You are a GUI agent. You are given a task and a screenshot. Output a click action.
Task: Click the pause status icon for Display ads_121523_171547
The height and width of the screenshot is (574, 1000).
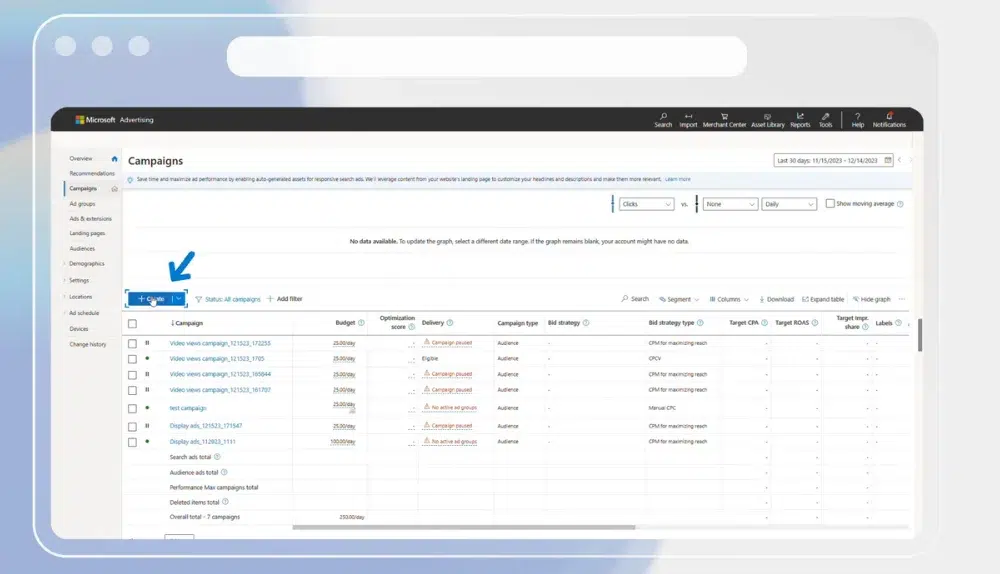[147, 426]
